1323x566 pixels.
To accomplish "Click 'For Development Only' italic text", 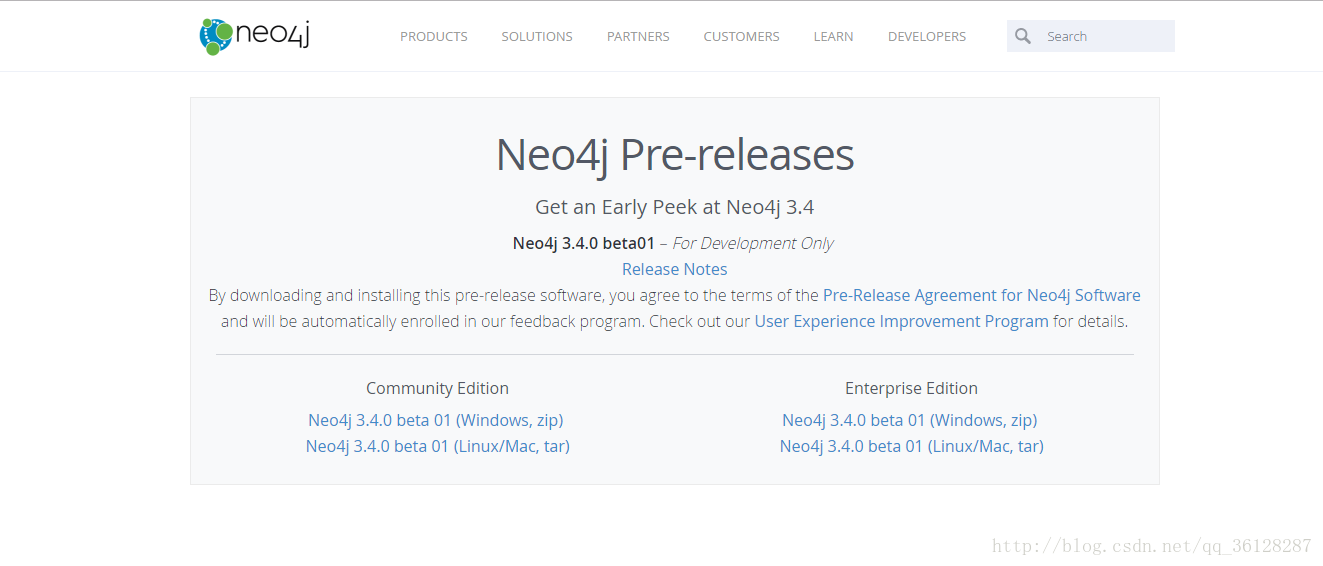I will (753, 243).
